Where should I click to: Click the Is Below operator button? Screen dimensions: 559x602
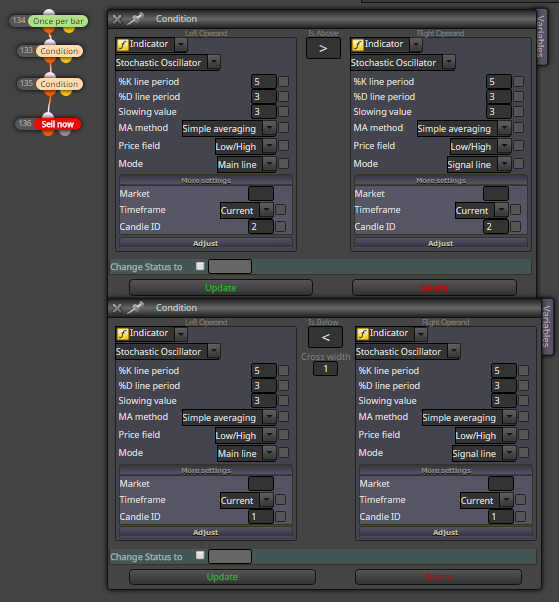click(x=325, y=337)
